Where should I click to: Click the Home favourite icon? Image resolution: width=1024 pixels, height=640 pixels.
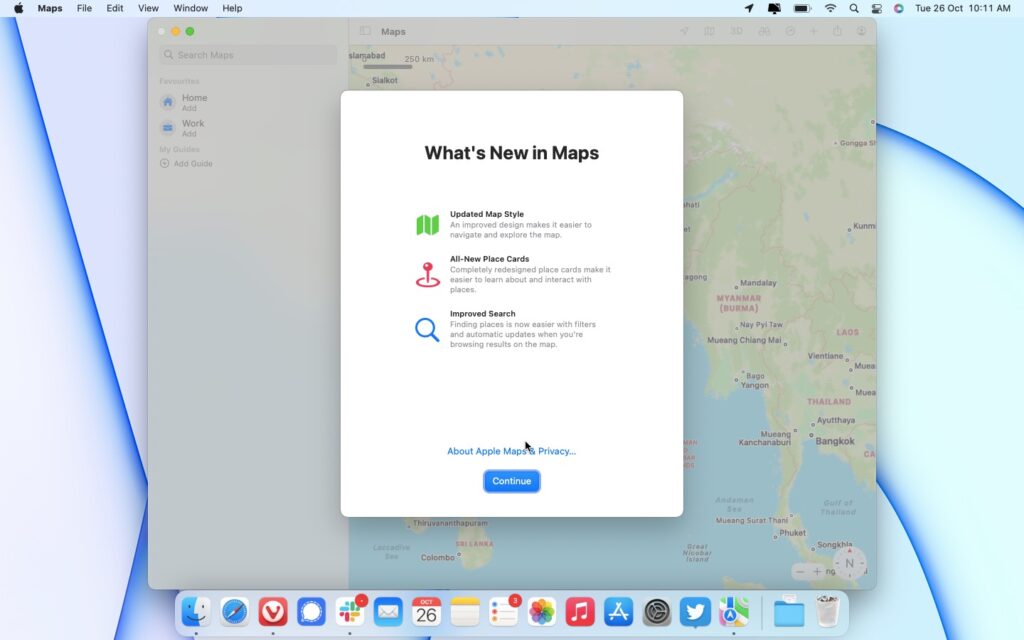tap(166, 101)
